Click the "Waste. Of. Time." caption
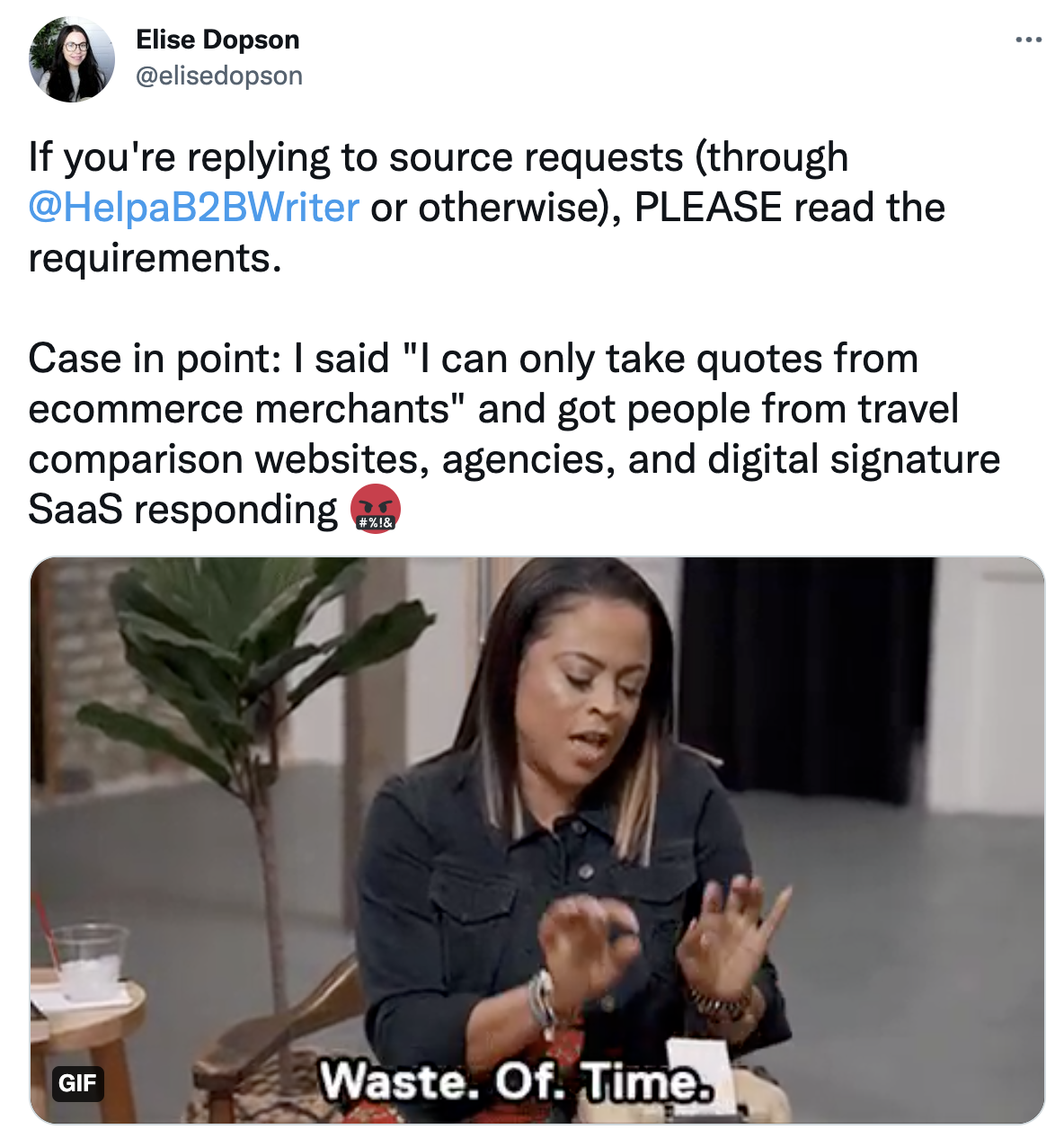This screenshot has width=1064, height=1147. 516,1080
